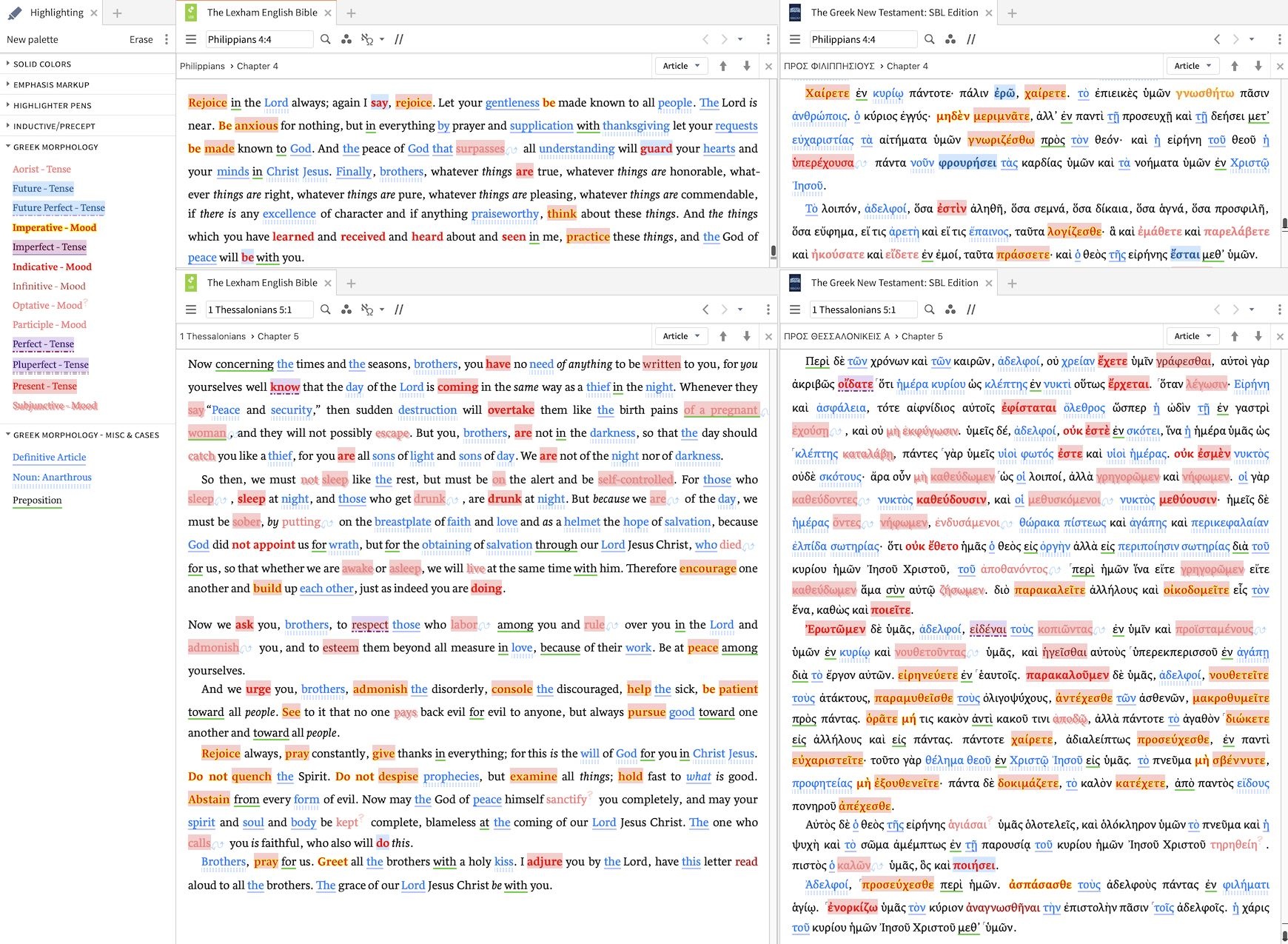Open Article dropdown in Philippians Lexham panel
This screenshot has height=944, width=1288.
tap(681, 66)
